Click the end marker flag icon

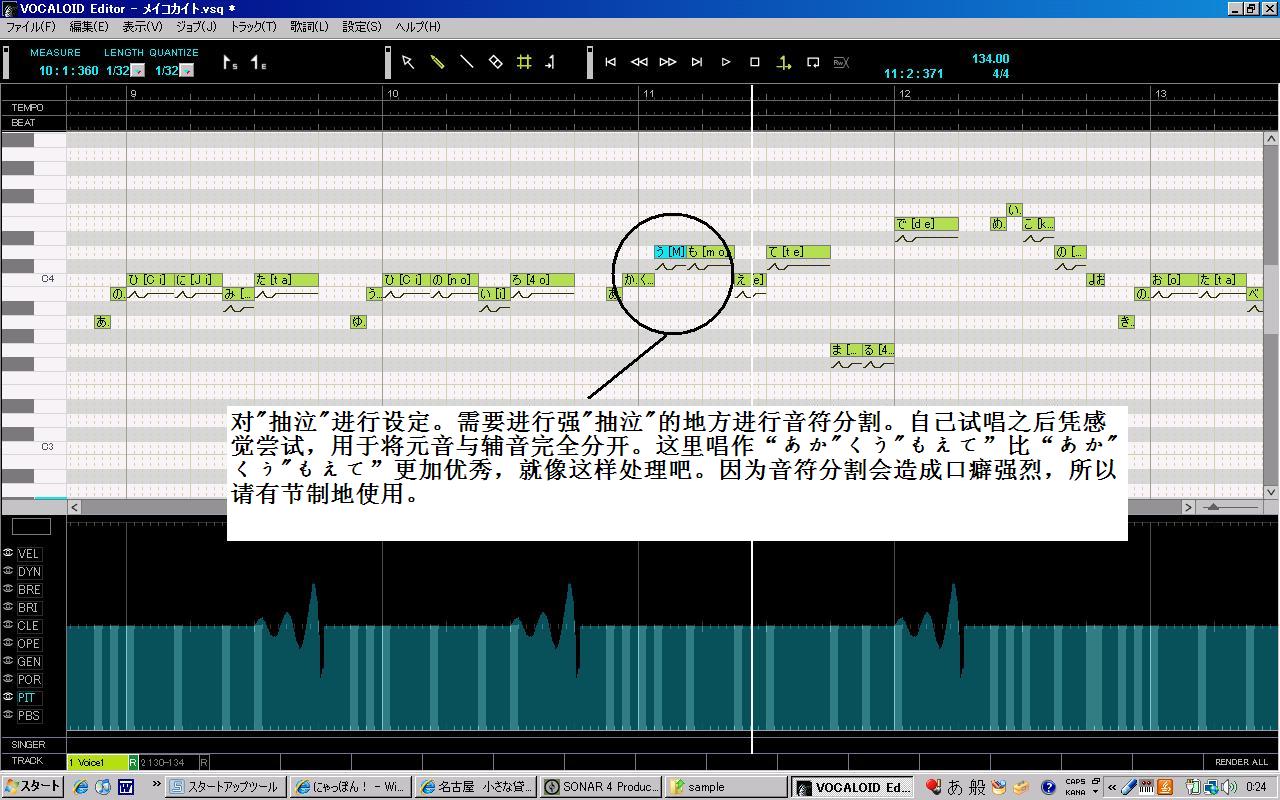pos(257,63)
